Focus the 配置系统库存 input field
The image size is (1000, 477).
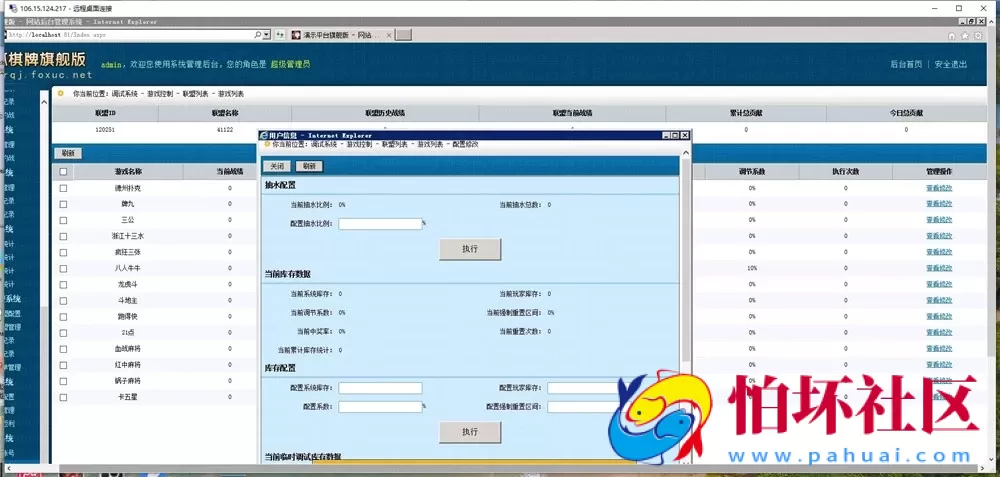pos(380,388)
